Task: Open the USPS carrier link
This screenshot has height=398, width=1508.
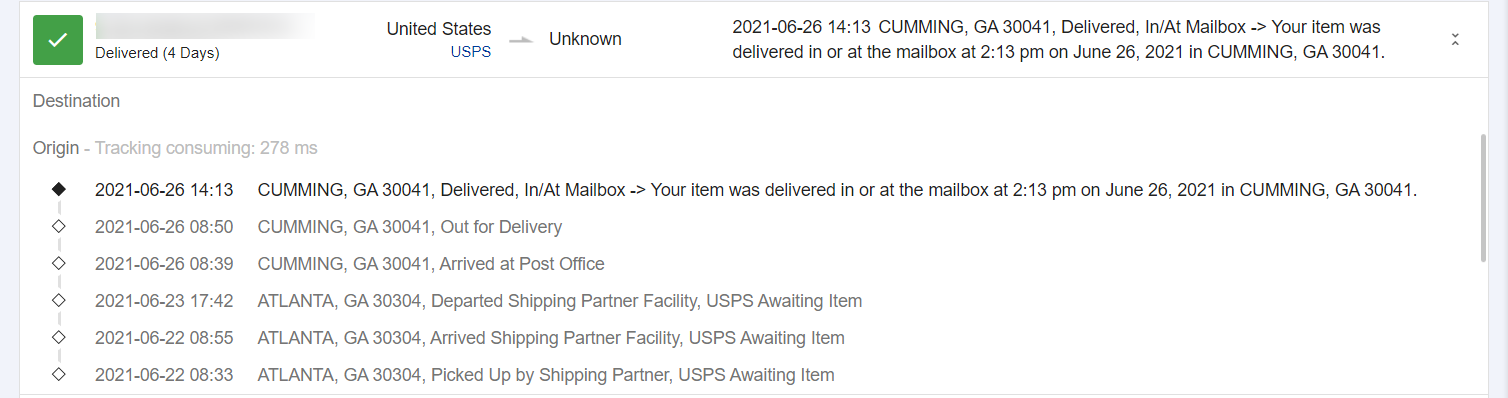Action: (471, 52)
